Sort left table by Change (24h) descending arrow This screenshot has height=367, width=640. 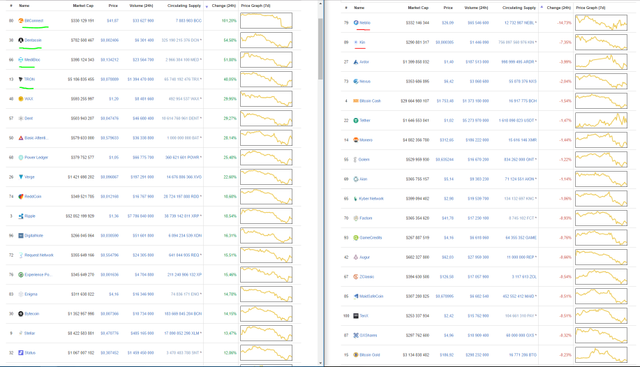(207, 7)
